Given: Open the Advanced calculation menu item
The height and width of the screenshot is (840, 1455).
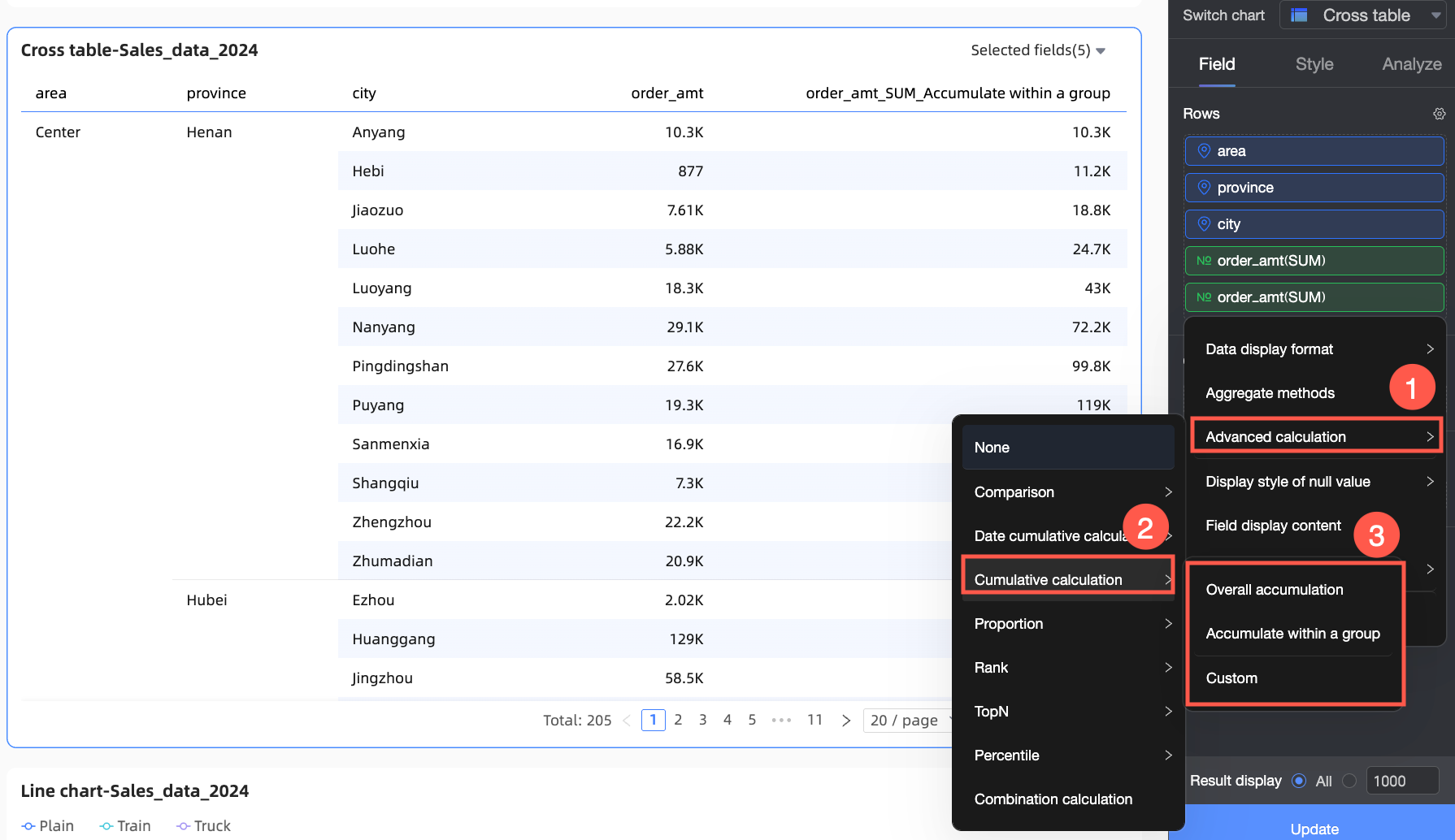Looking at the screenshot, I should coord(1316,437).
